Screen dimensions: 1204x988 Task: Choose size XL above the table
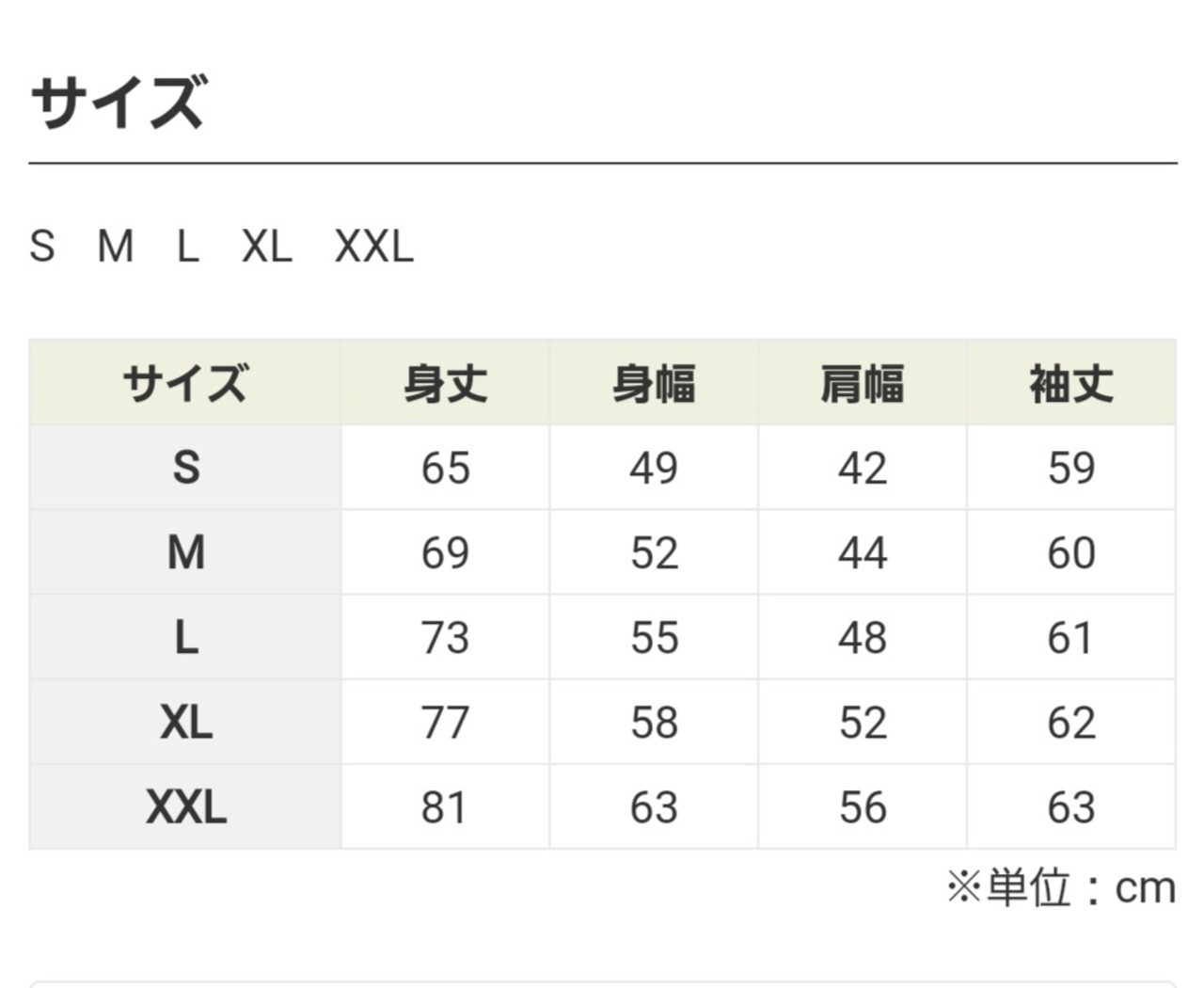266,247
